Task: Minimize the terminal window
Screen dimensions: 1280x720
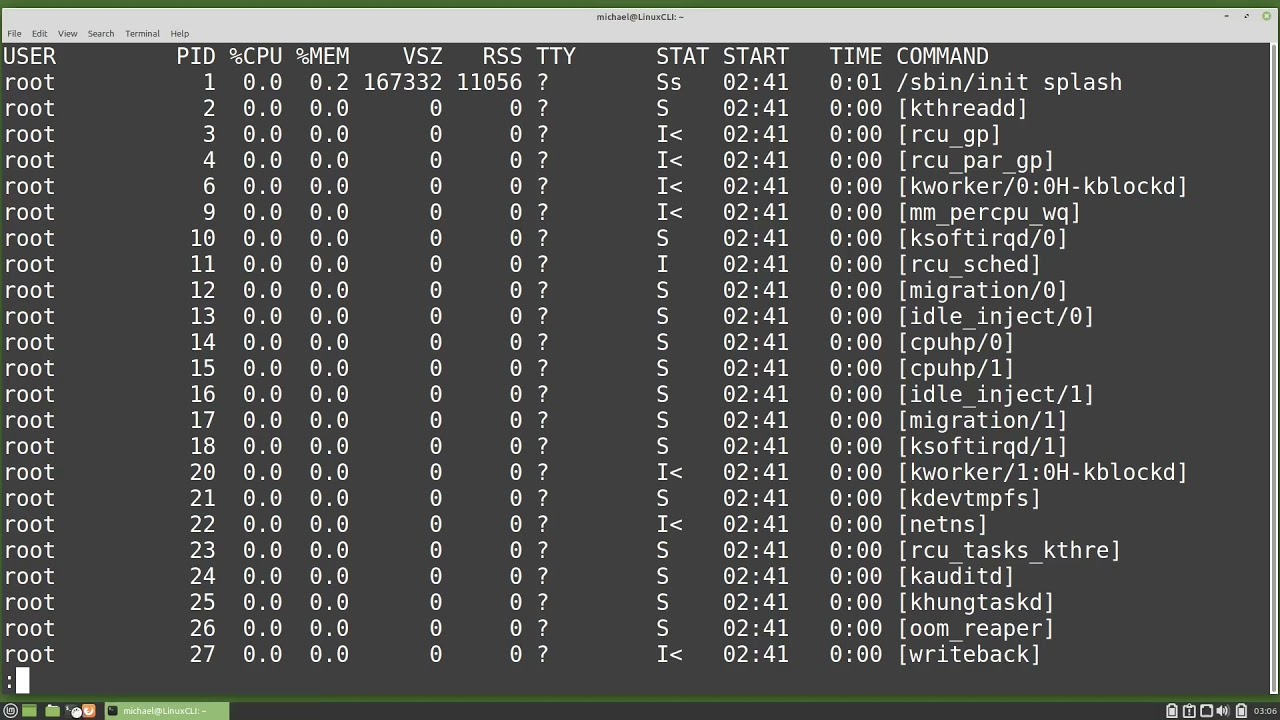Action: [1226, 16]
